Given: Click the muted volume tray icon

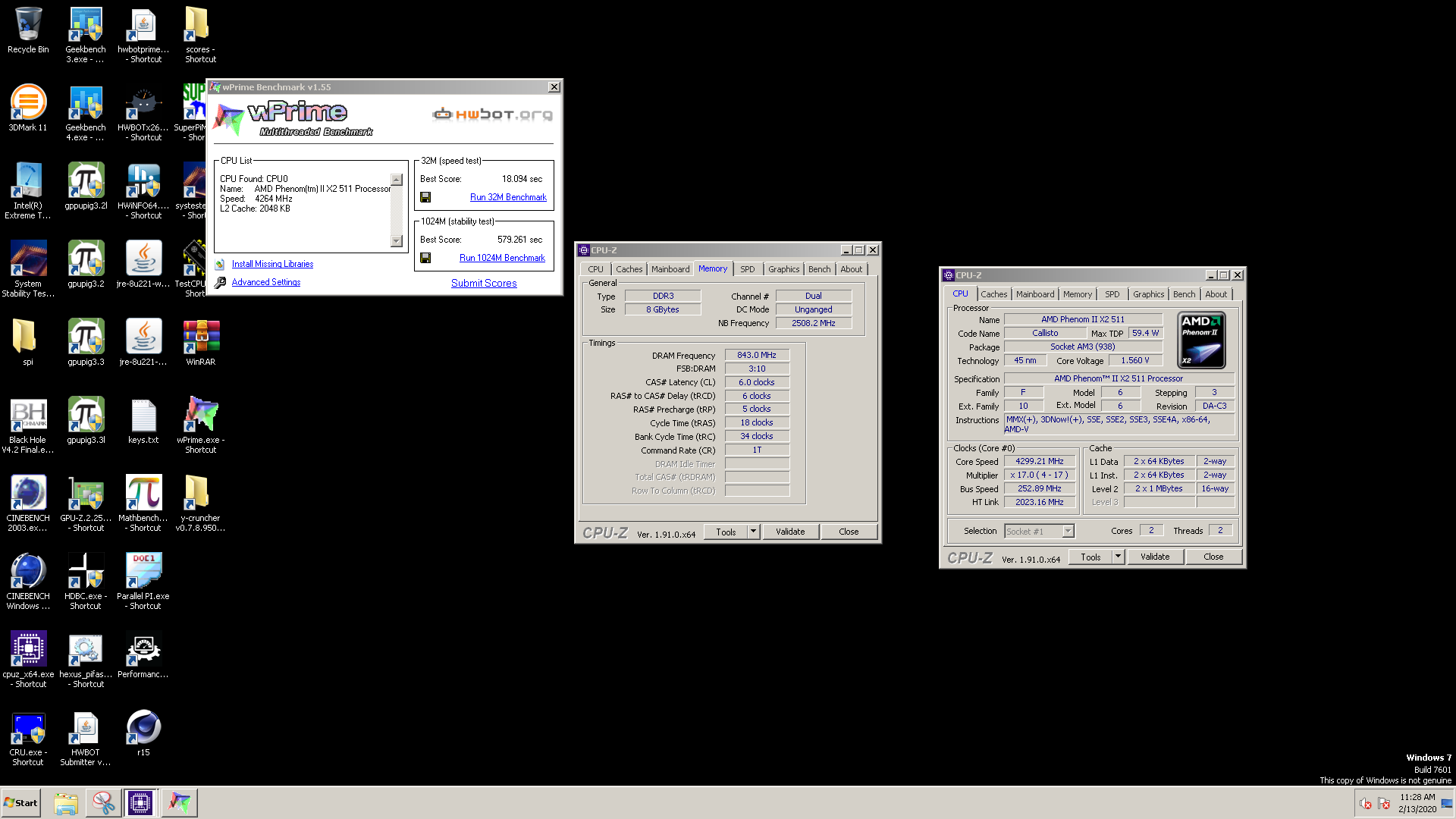Looking at the screenshot, I should [x=1365, y=803].
